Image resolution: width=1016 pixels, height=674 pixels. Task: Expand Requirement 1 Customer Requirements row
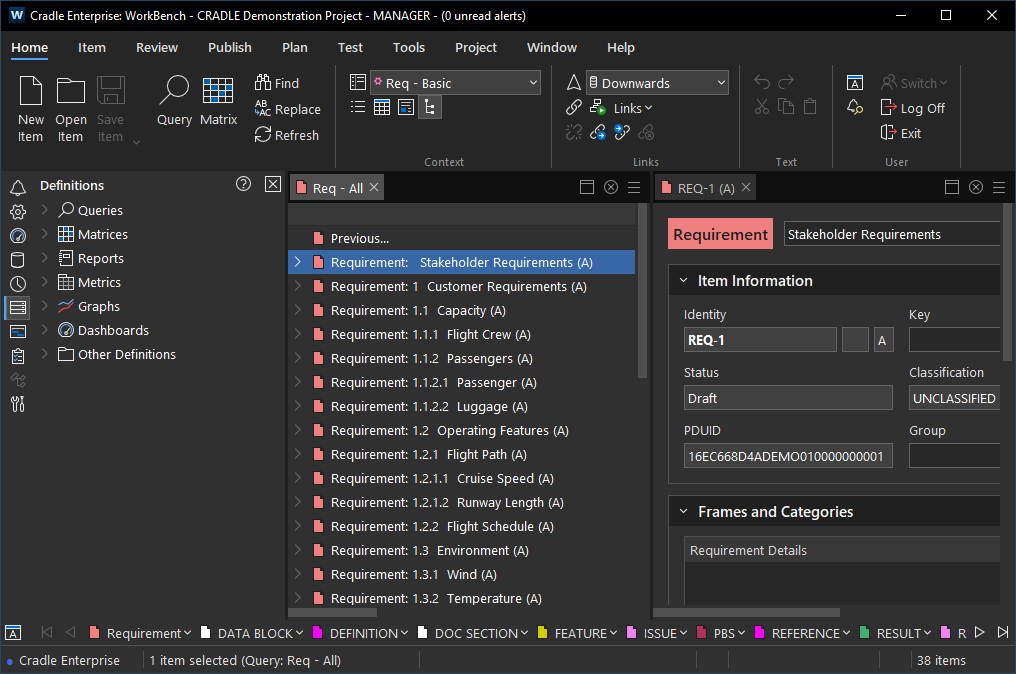[298, 286]
